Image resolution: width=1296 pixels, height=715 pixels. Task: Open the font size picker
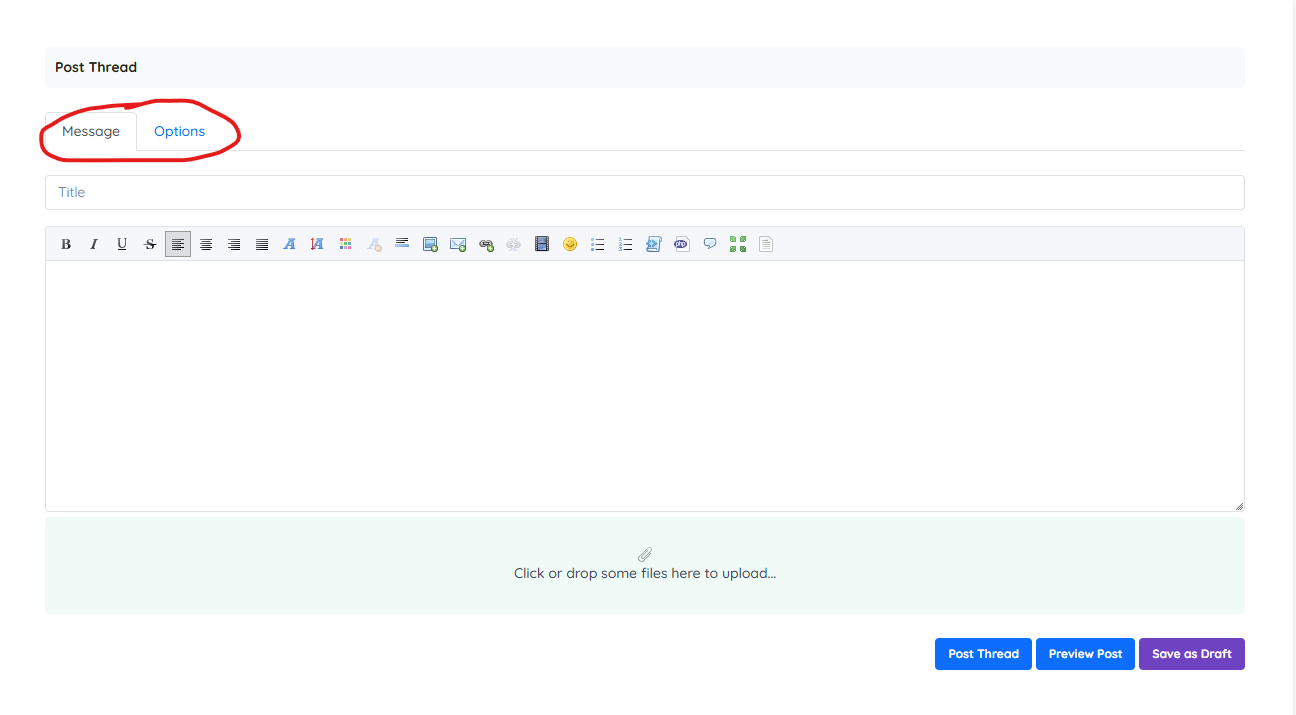[x=318, y=244]
